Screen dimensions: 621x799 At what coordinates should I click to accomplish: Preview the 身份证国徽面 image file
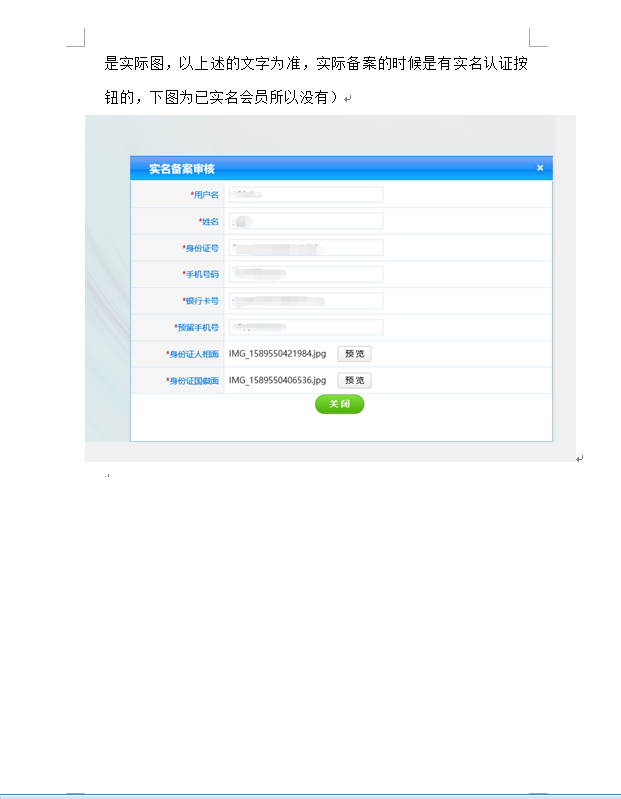point(354,380)
